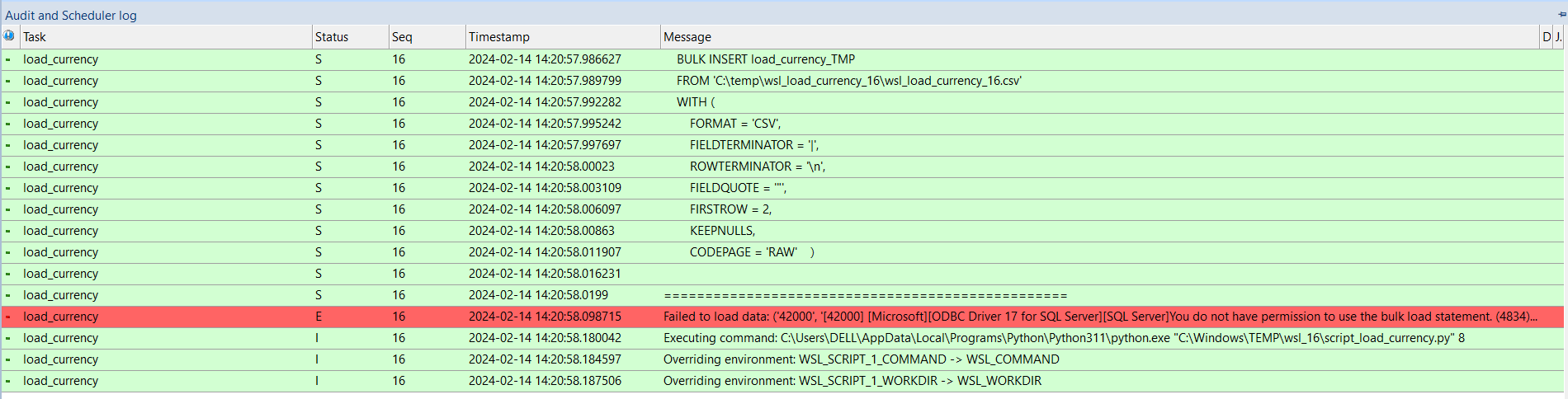Click the green indicator on the FIRSTROW row
This screenshot has width=1568, height=399.
[8, 209]
